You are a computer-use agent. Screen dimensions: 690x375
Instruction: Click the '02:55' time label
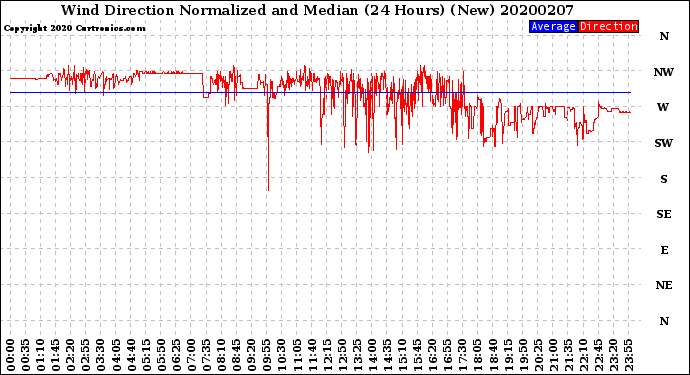86,355
